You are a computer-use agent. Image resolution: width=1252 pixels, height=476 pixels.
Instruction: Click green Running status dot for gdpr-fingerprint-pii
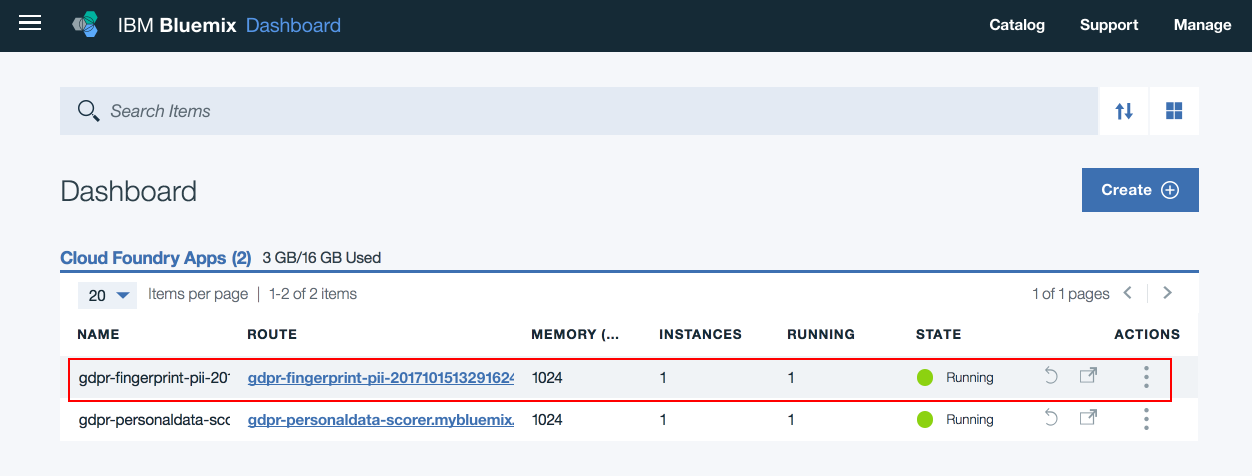[924, 378]
